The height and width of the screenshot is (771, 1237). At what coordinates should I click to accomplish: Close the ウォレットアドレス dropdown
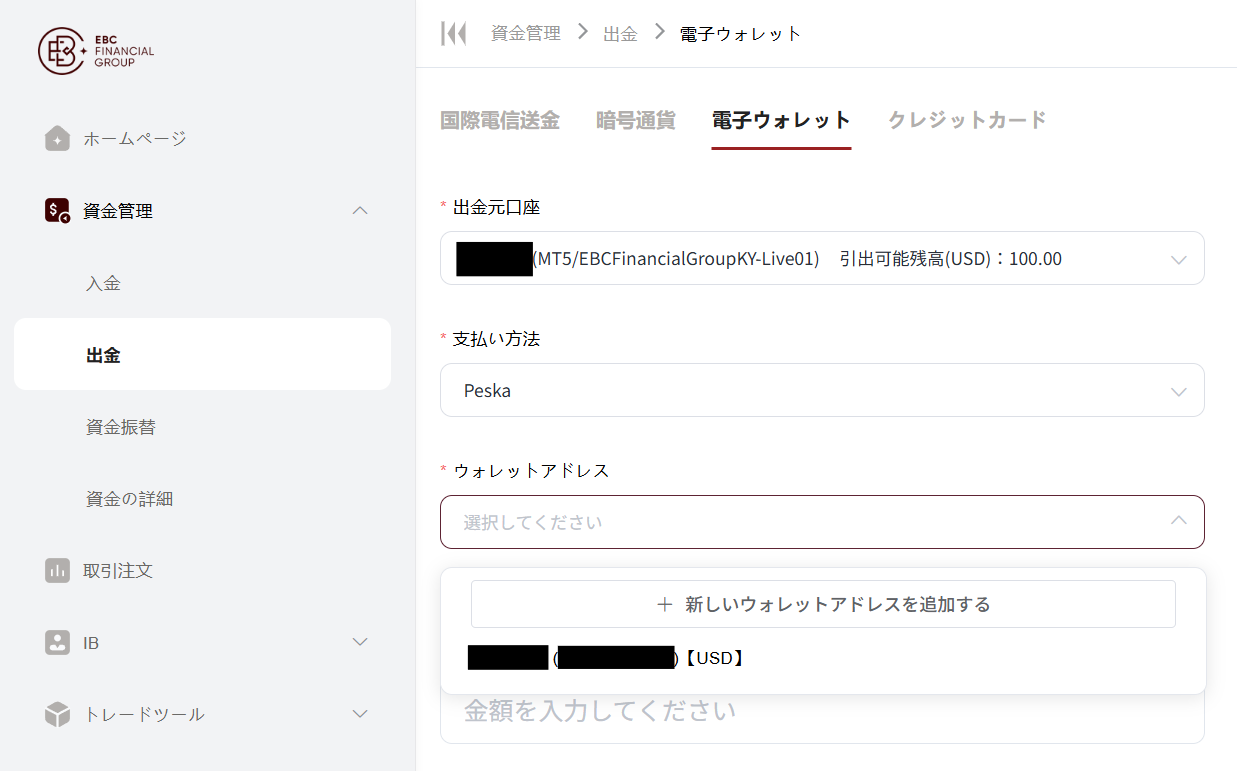click(x=1179, y=521)
